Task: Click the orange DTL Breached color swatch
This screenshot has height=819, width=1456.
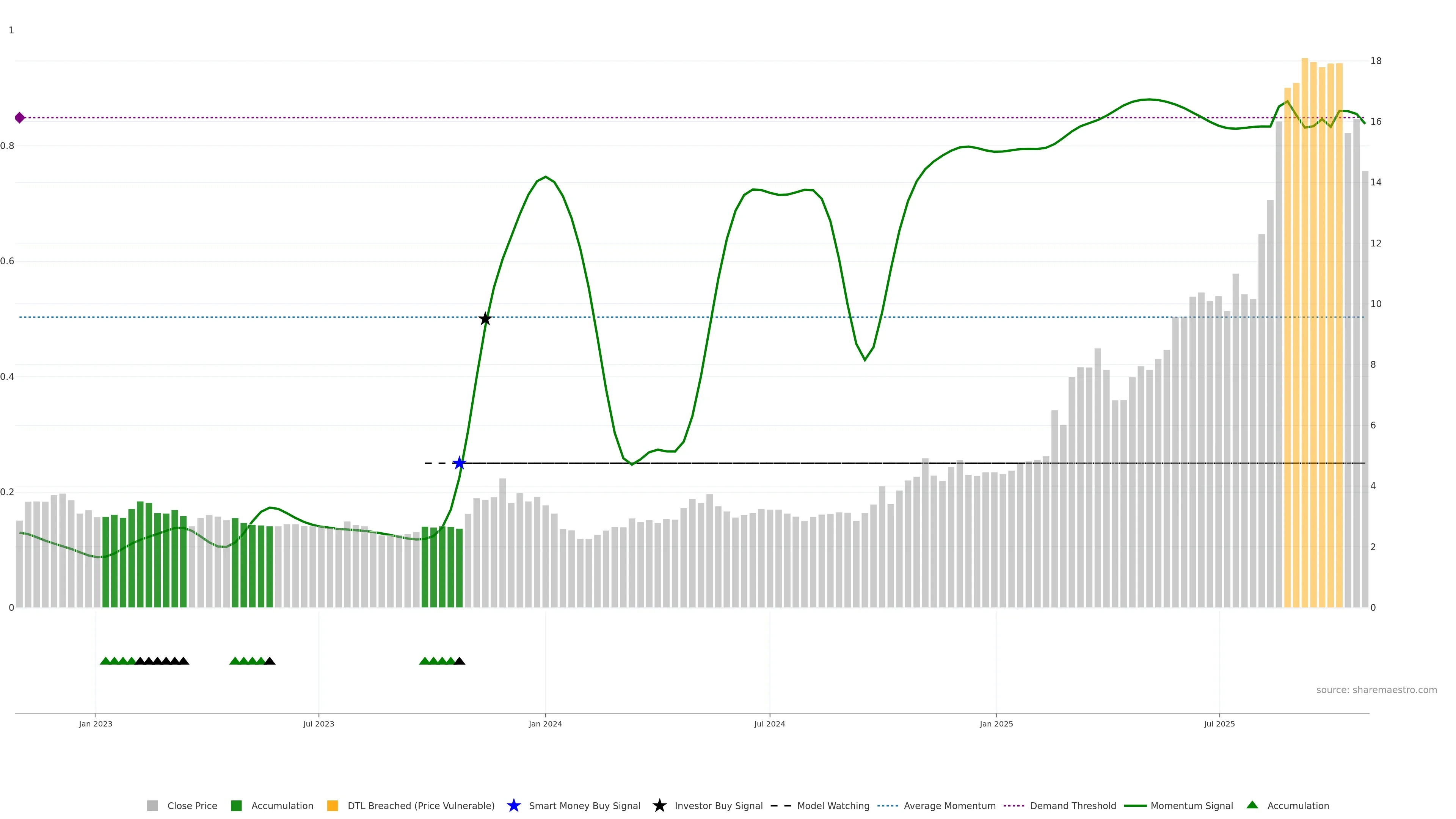Action: (333, 805)
